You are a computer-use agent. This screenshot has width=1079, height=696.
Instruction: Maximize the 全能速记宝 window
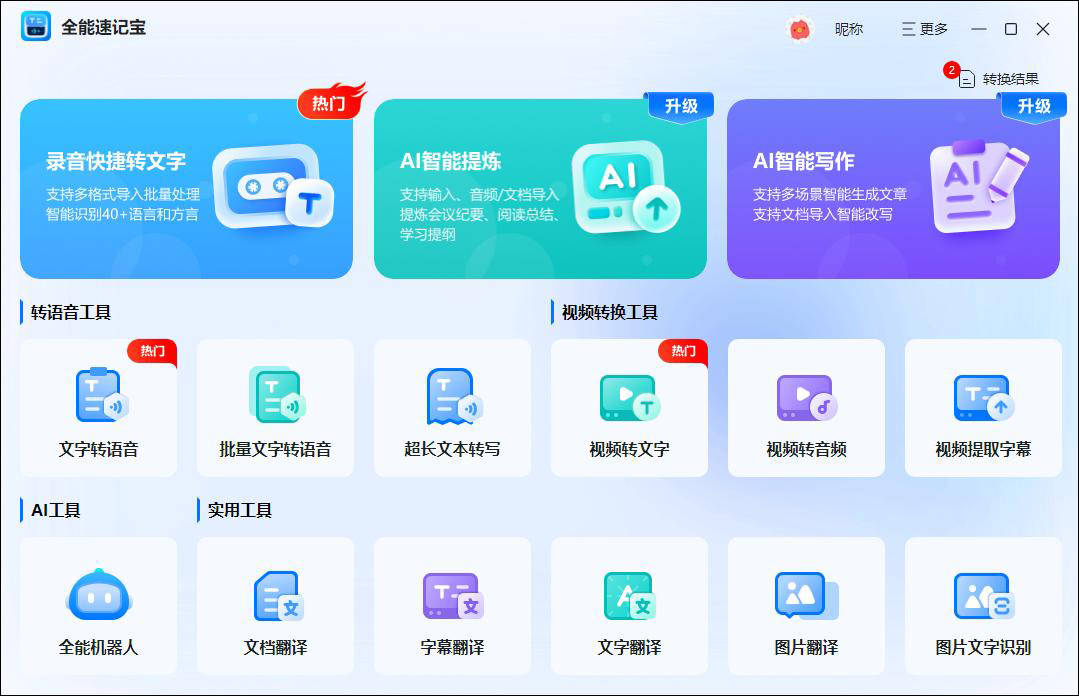click(x=1011, y=29)
